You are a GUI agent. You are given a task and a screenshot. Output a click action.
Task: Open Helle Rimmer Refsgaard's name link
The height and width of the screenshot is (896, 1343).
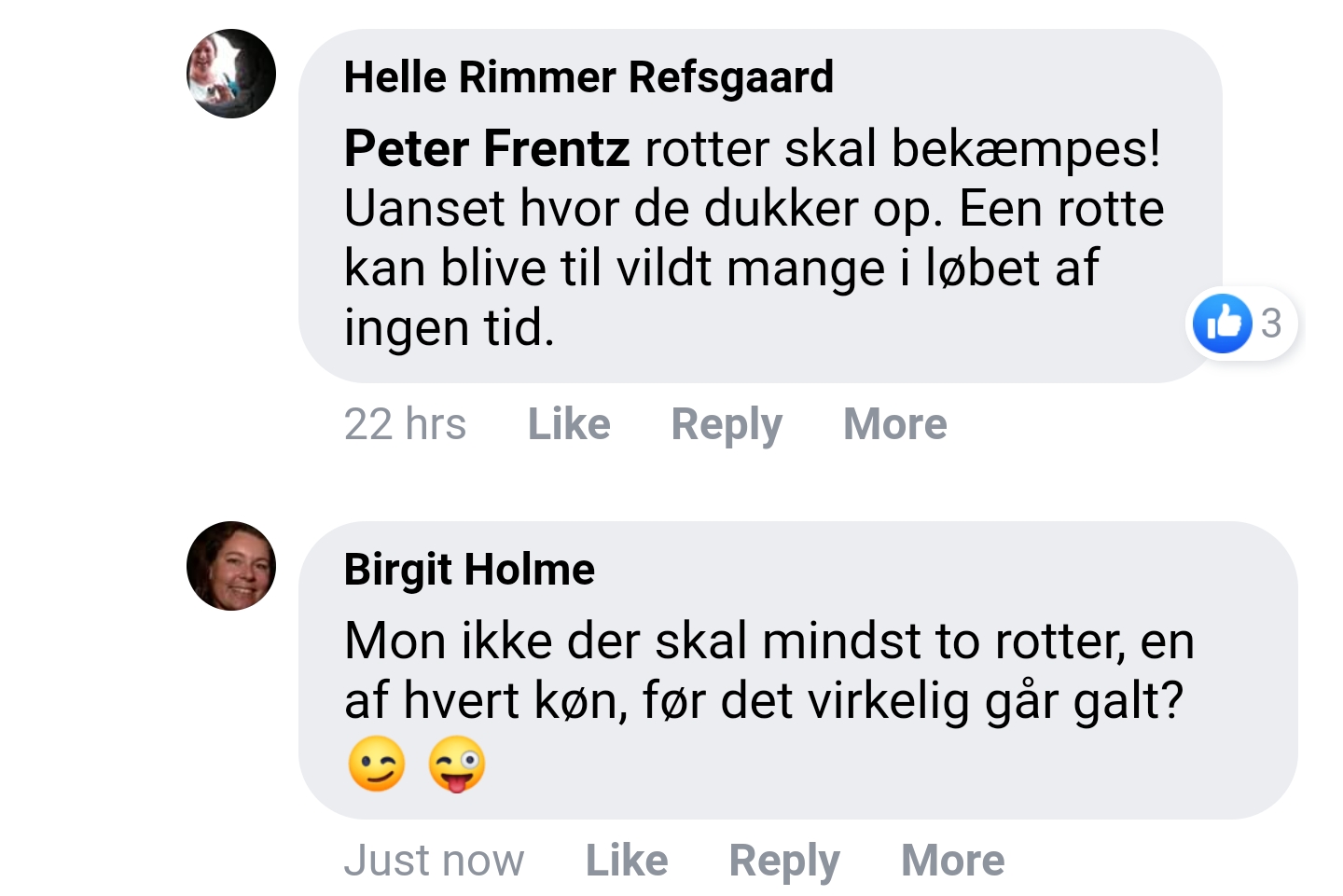[588, 77]
